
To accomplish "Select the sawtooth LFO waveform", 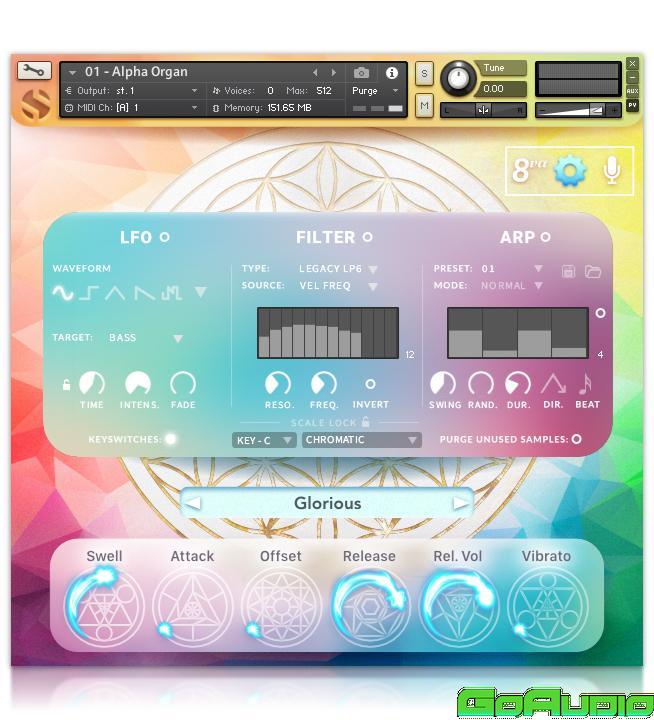I will tap(144, 292).
